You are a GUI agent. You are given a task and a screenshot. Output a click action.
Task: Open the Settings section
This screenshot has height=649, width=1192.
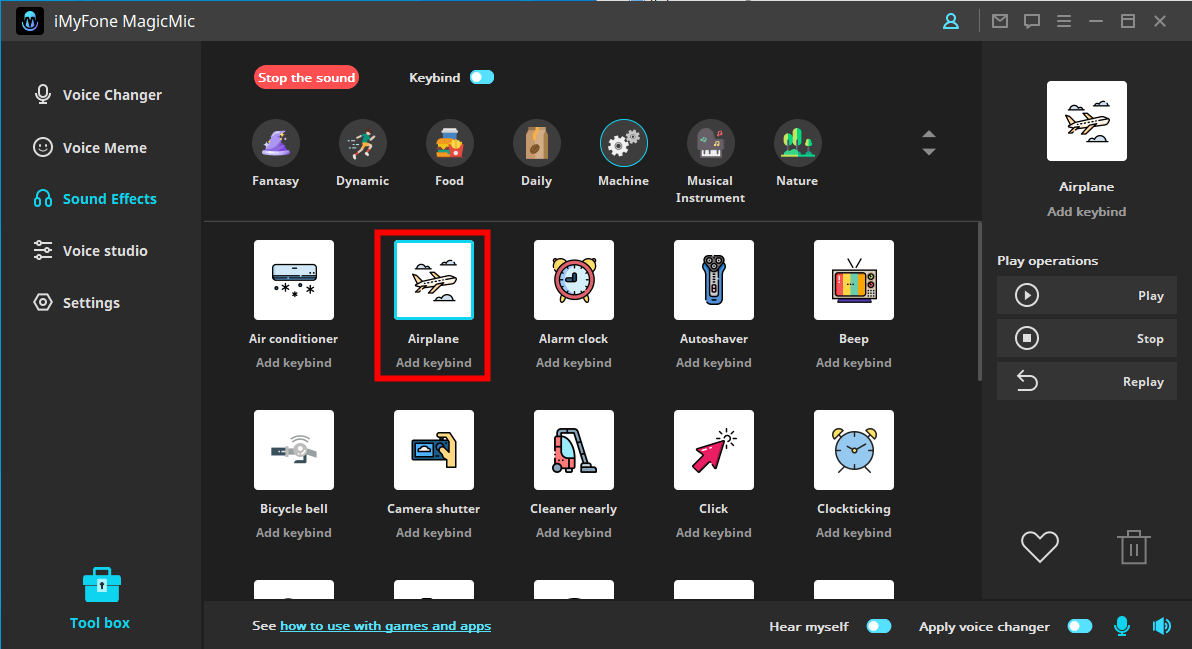click(x=76, y=302)
